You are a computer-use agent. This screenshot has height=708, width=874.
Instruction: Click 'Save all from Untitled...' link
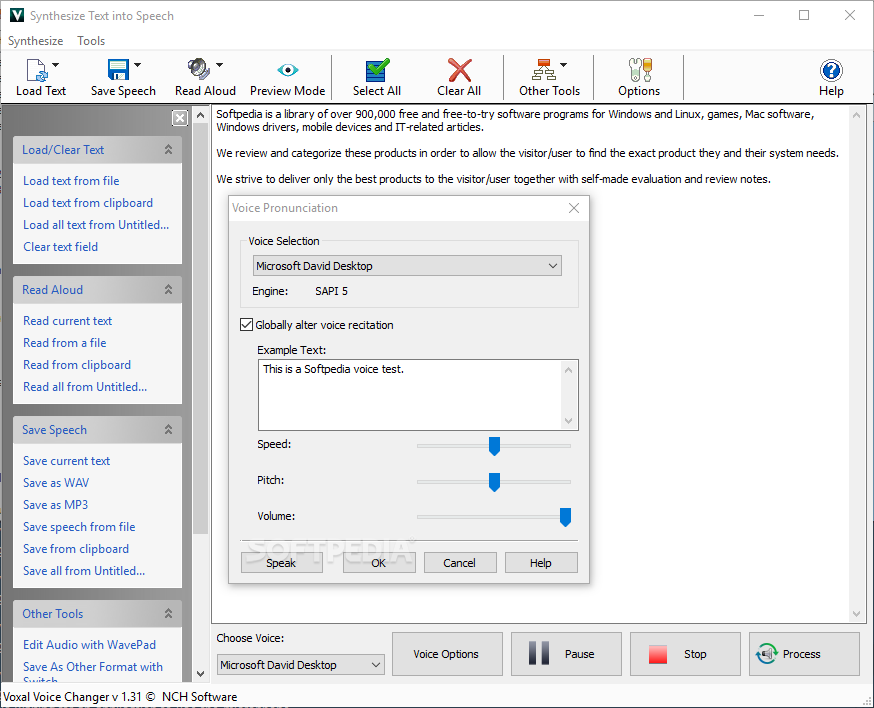coord(84,571)
